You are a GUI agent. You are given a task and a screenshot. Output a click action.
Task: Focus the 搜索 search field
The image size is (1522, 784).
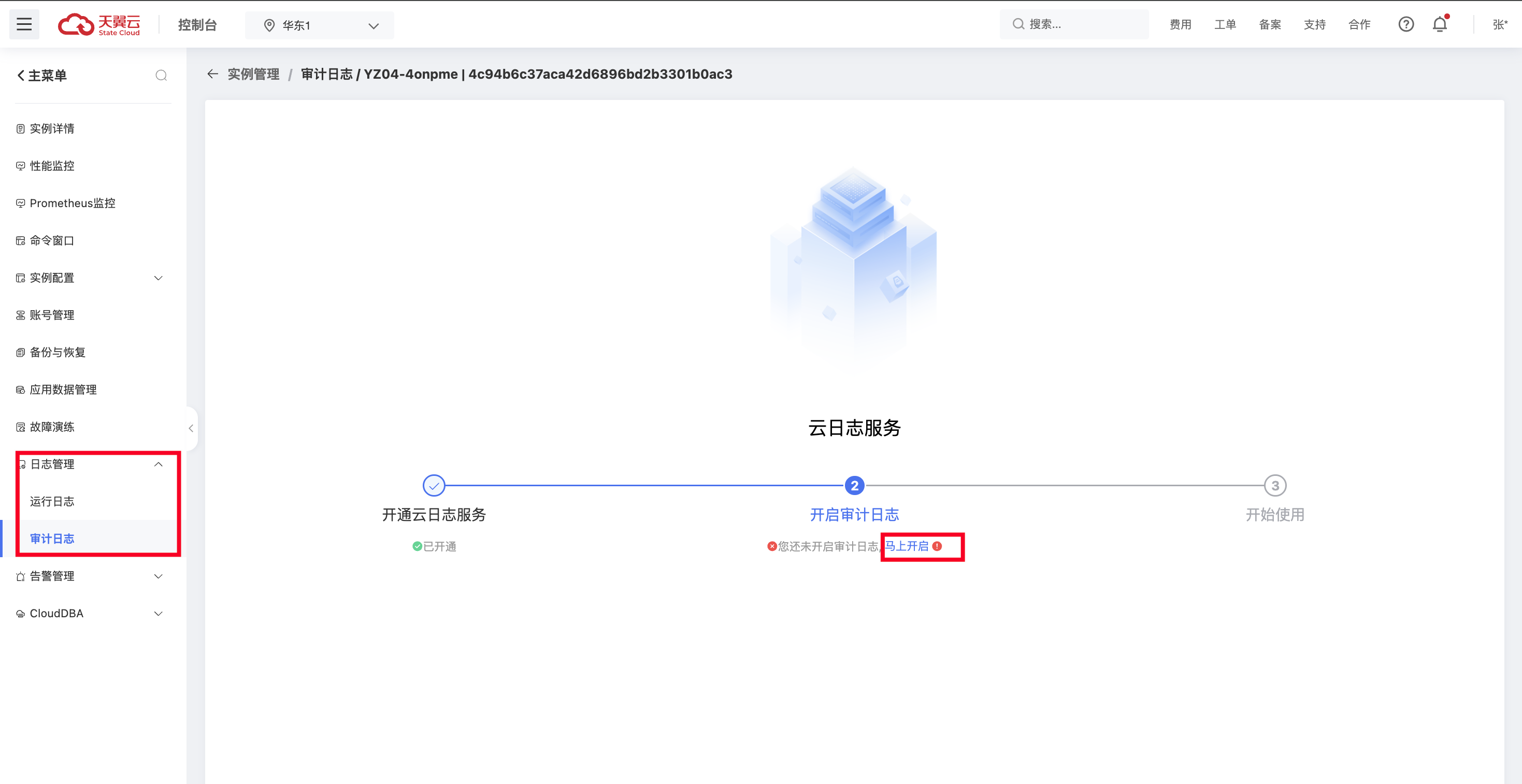[1074, 24]
